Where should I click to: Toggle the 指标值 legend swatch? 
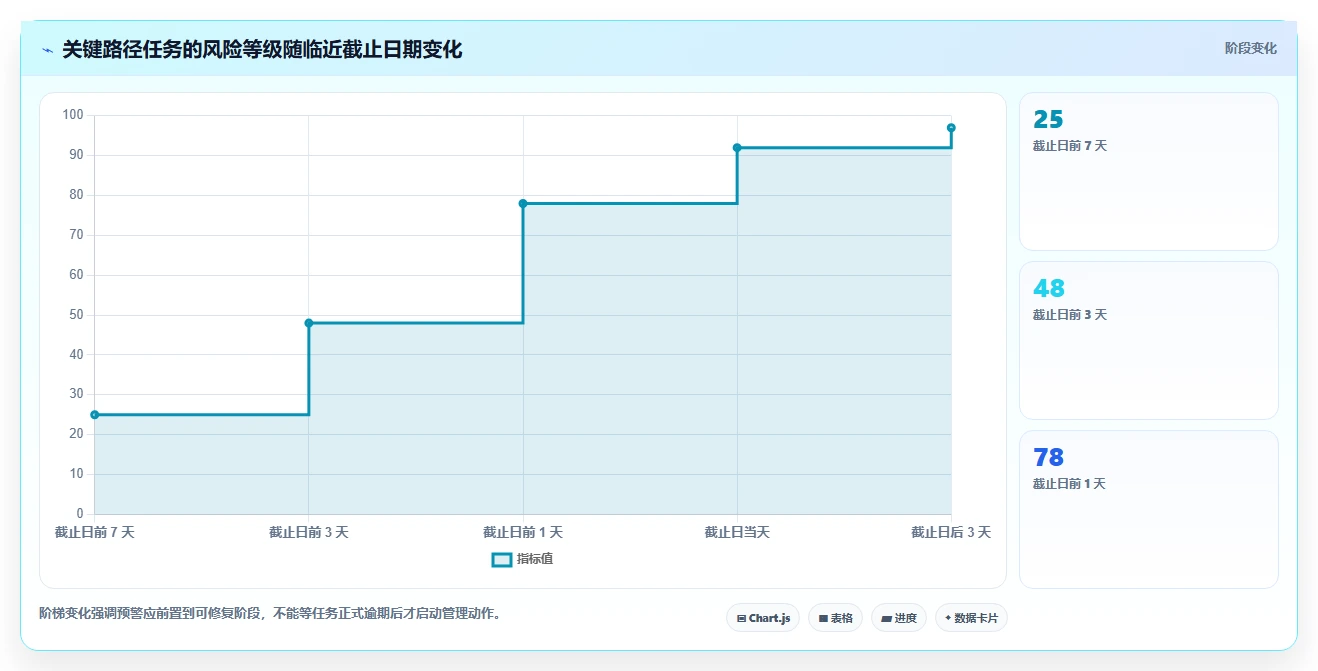click(x=502, y=559)
